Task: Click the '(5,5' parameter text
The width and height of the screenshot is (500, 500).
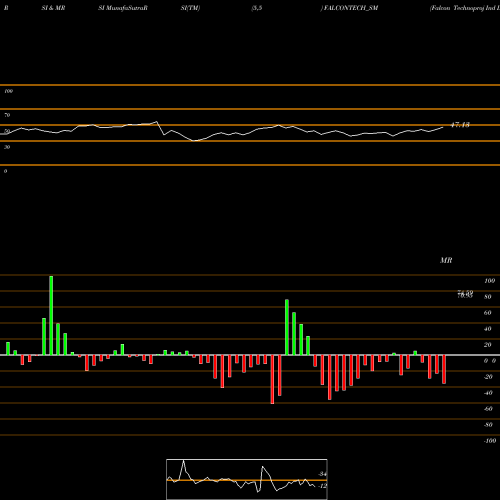Action: 257,8
